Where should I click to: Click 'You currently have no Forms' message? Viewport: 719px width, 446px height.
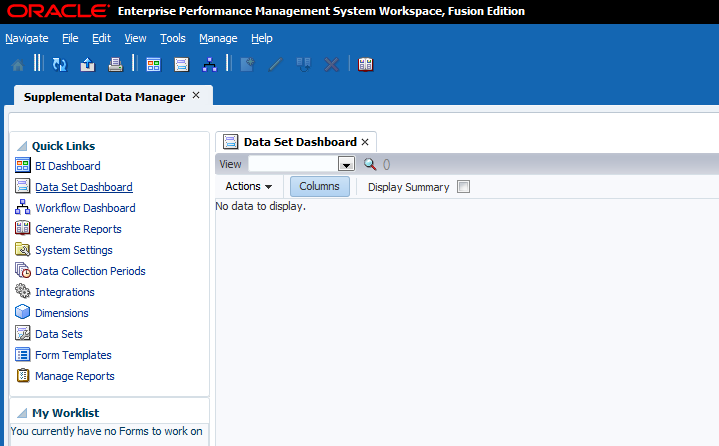(106, 431)
